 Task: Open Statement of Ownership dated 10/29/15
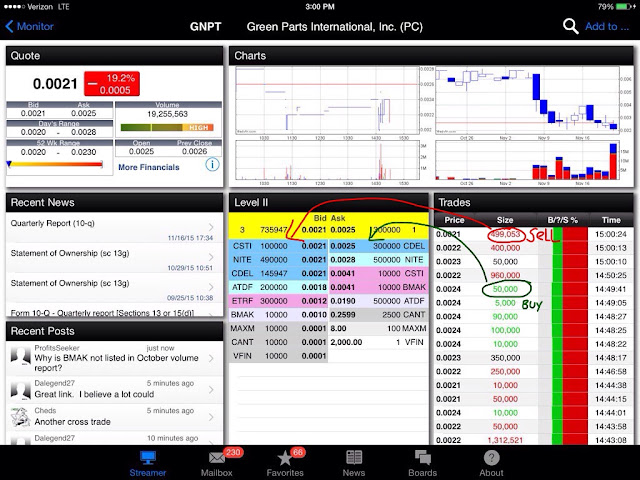point(114,258)
